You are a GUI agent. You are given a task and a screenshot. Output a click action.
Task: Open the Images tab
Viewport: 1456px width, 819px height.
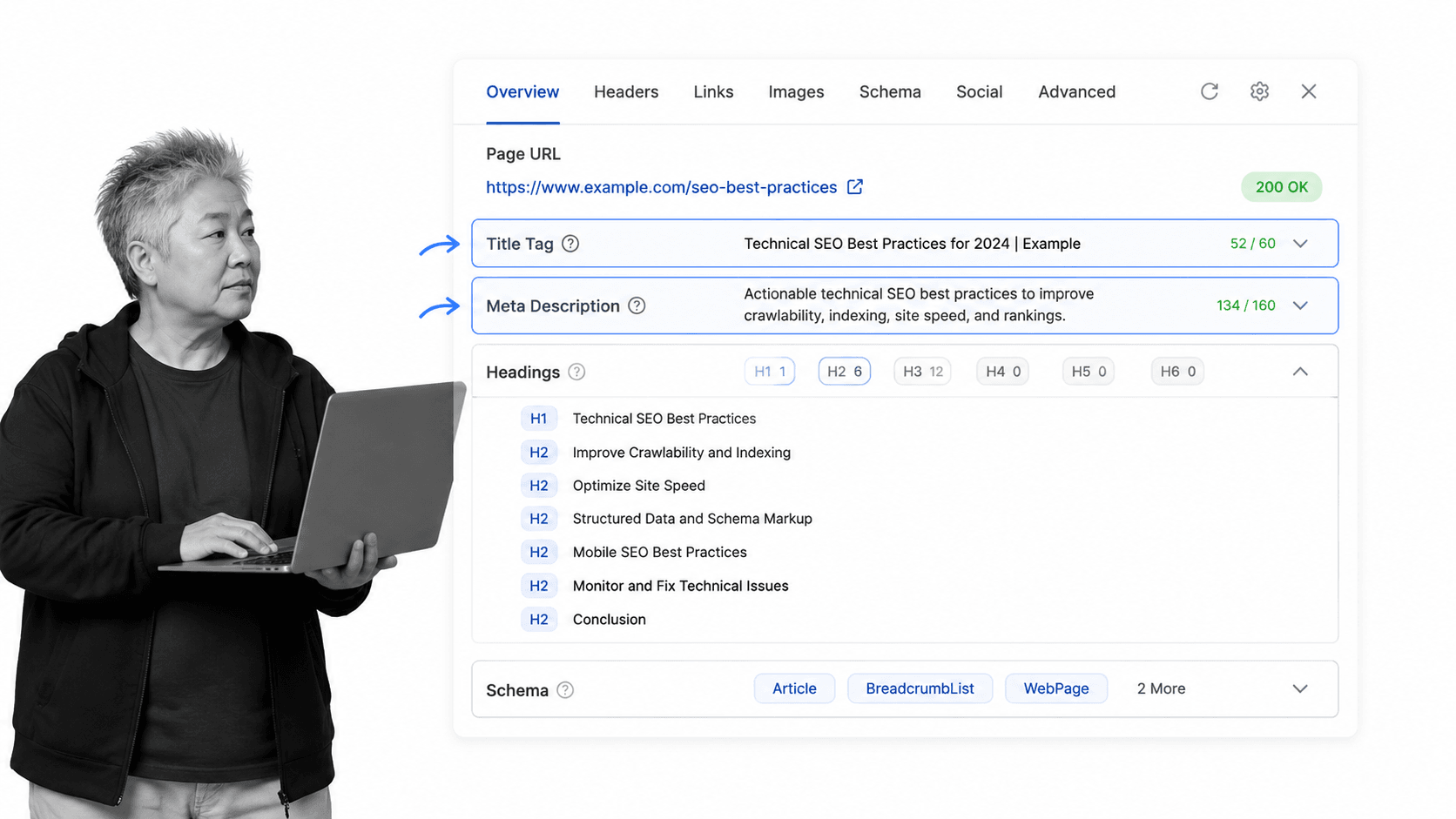coord(796,91)
